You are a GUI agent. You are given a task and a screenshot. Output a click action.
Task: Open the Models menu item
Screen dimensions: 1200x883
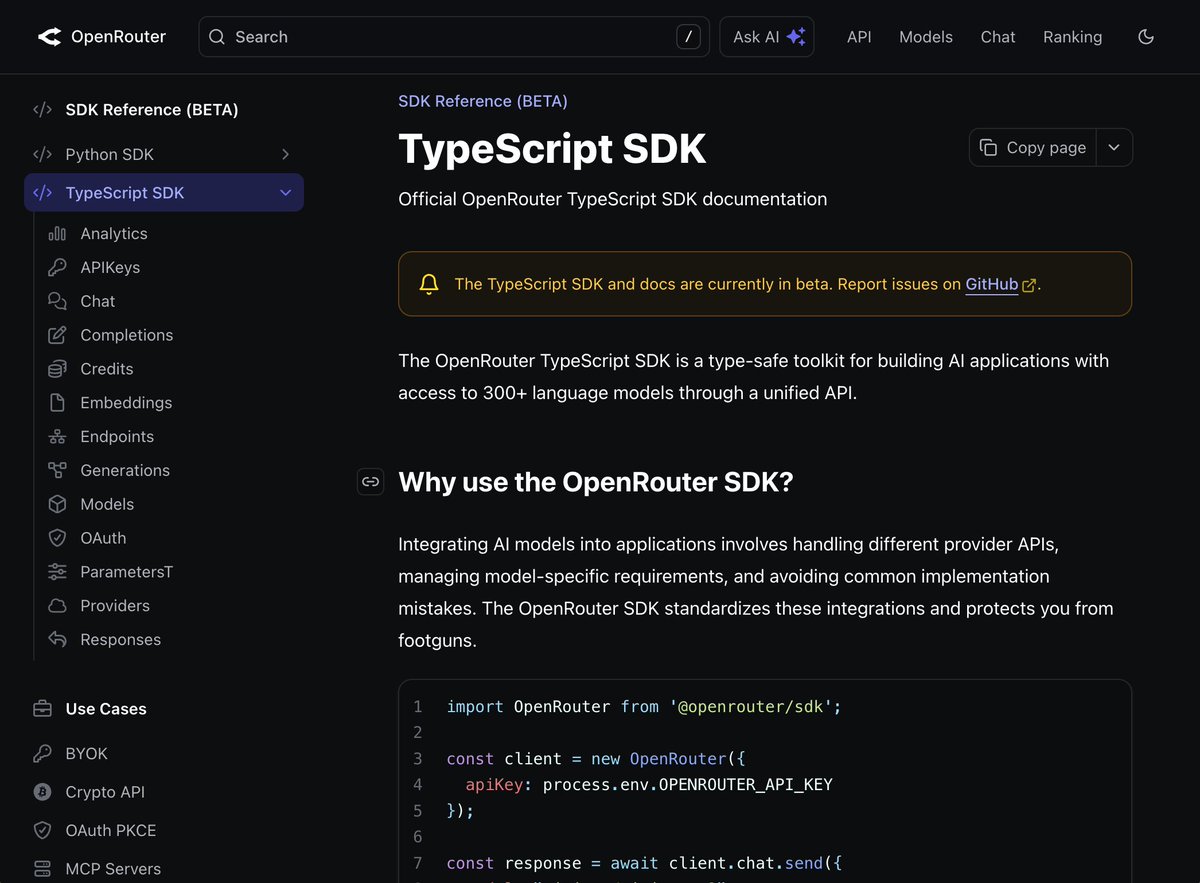(925, 37)
